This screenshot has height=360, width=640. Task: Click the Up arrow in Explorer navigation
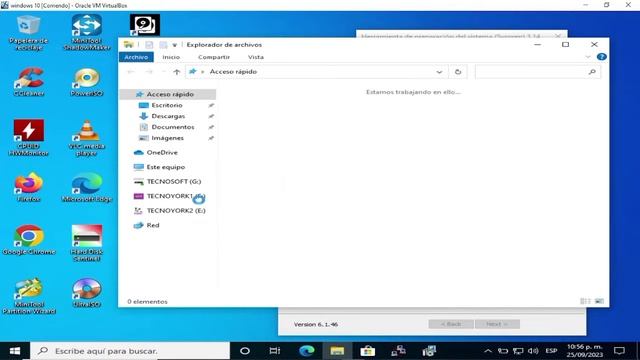click(176, 72)
